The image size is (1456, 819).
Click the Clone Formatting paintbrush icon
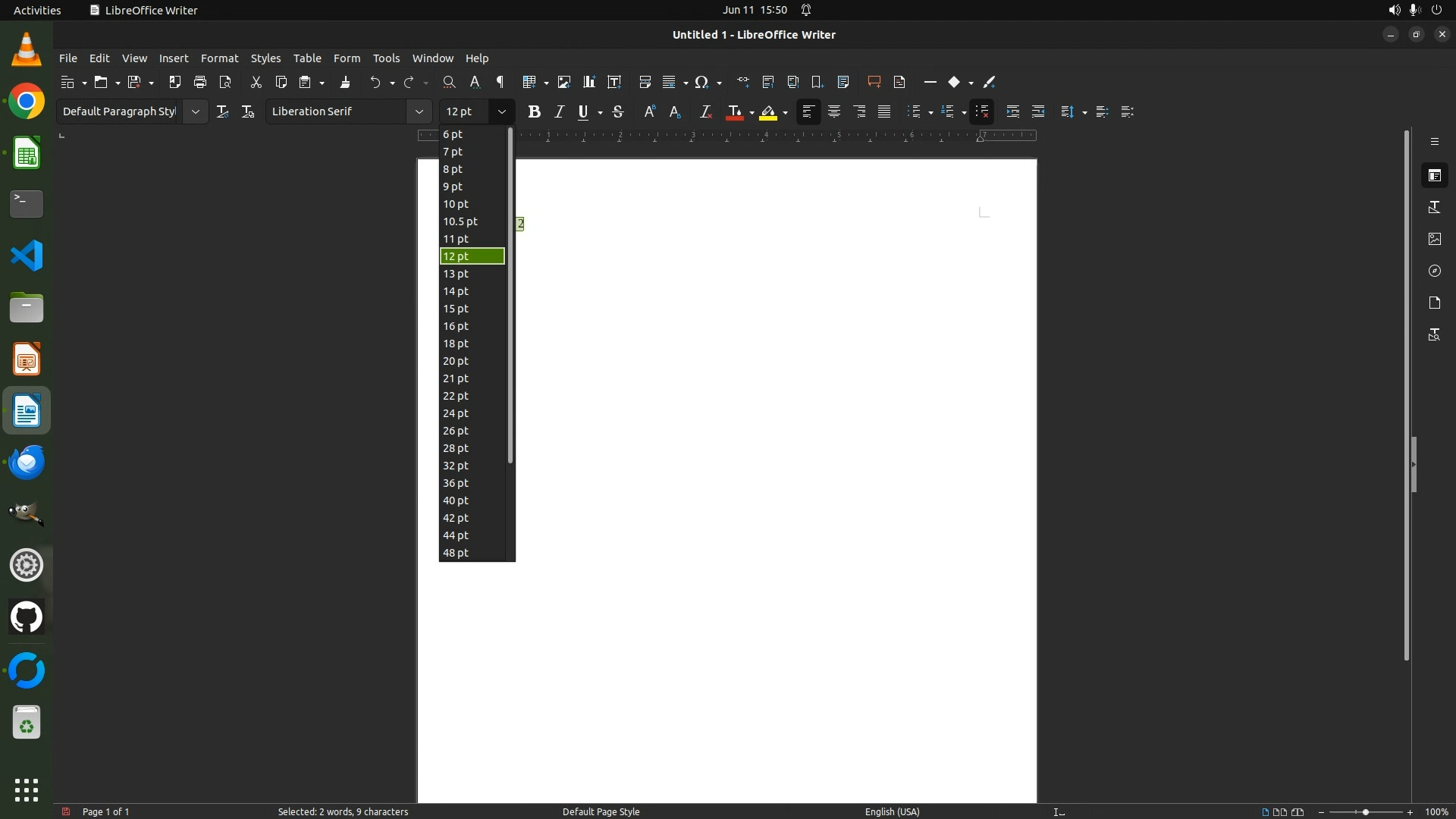coord(345,82)
